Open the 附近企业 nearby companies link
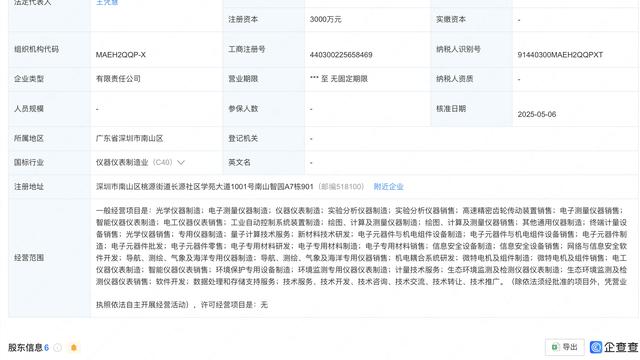The image size is (640, 360). pyautogui.click(x=388, y=187)
